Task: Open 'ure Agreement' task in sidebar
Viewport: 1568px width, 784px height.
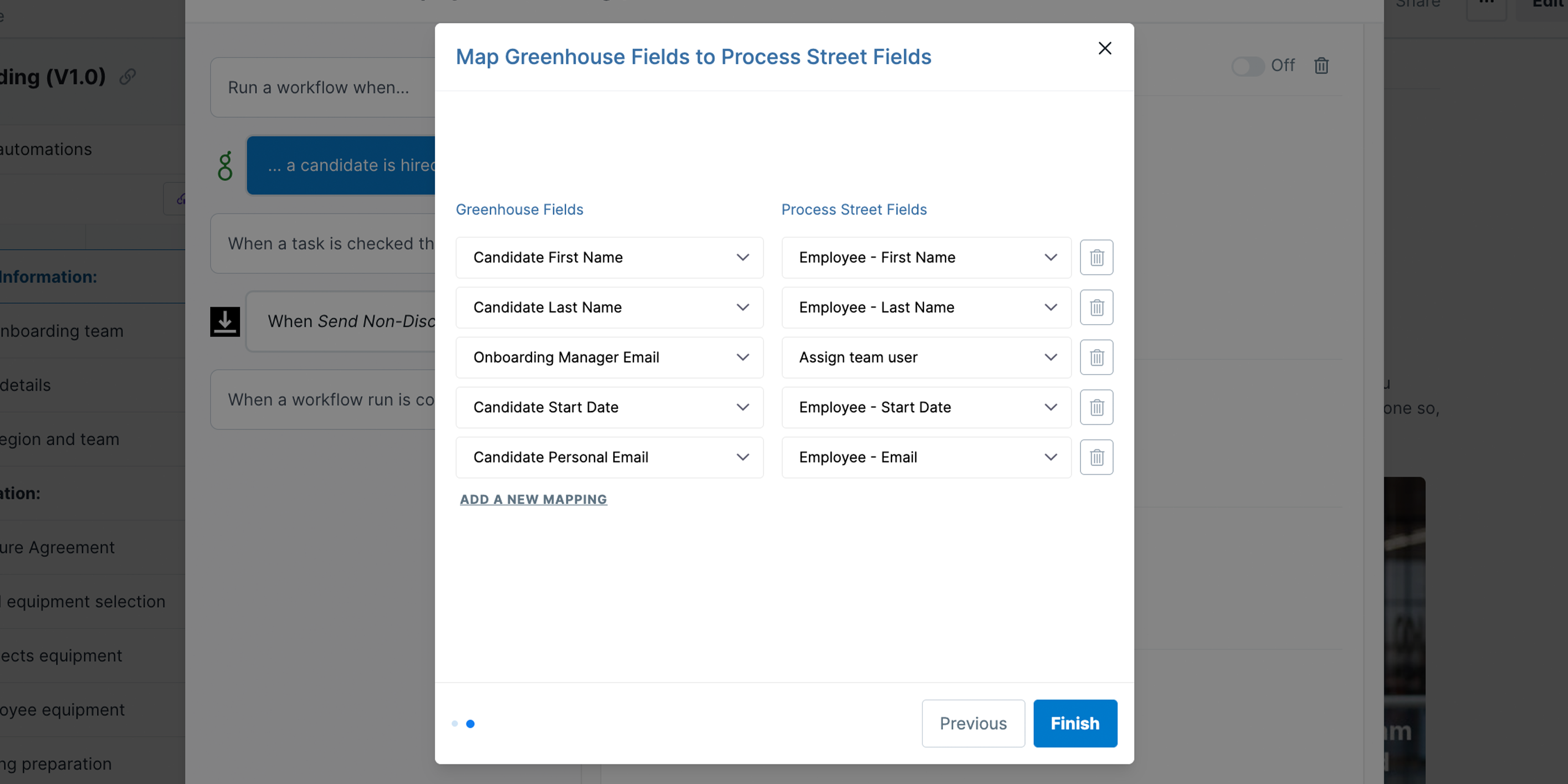Action: point(93,547)
